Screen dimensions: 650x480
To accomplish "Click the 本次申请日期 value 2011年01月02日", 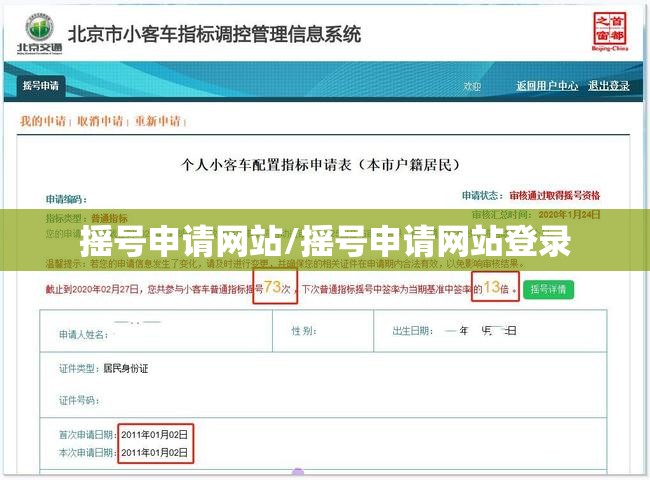I will coord(154,452).
